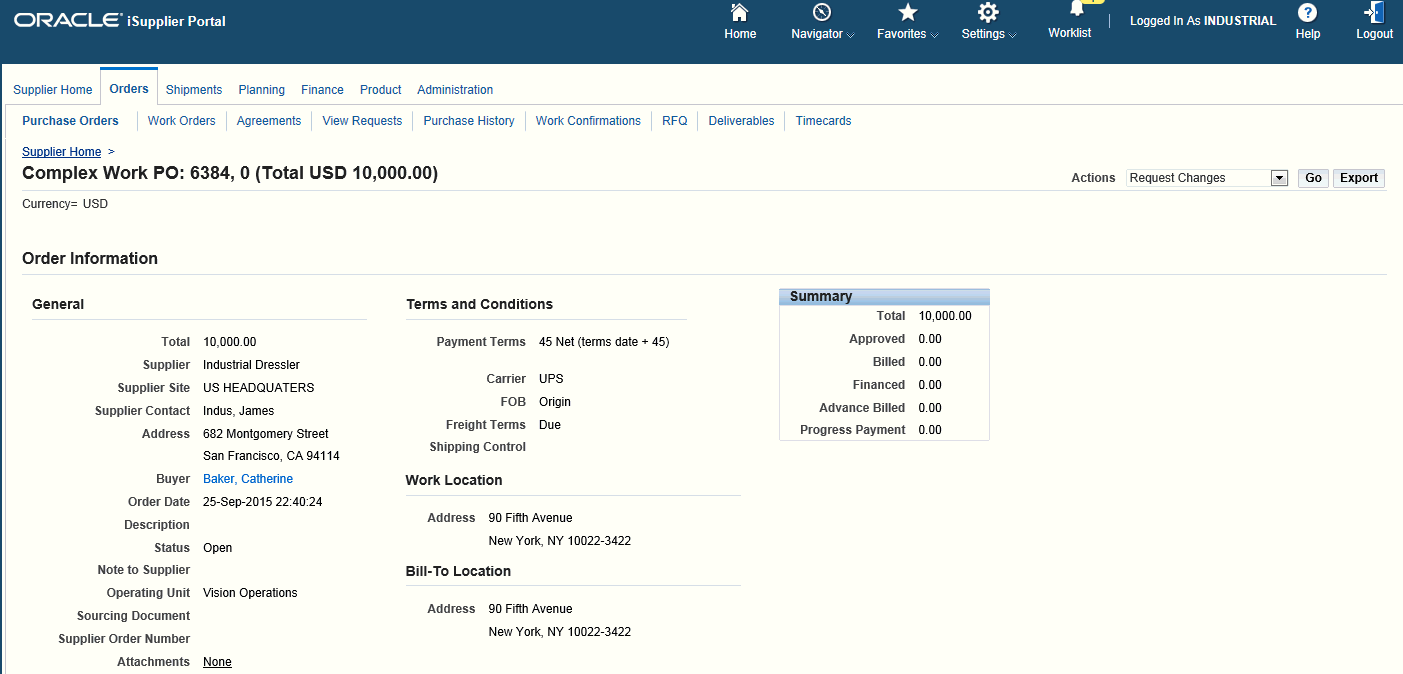
Task: Open the Settings gear icon
Action: pyautogui.click(x=988, y=12)
